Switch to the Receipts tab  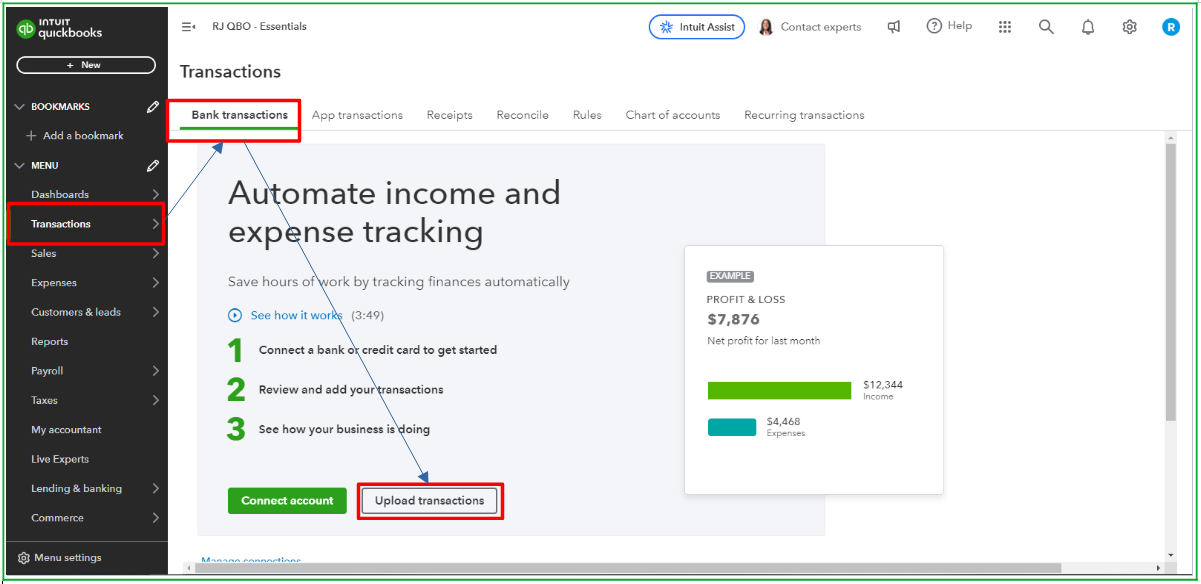tap(449, 115)
